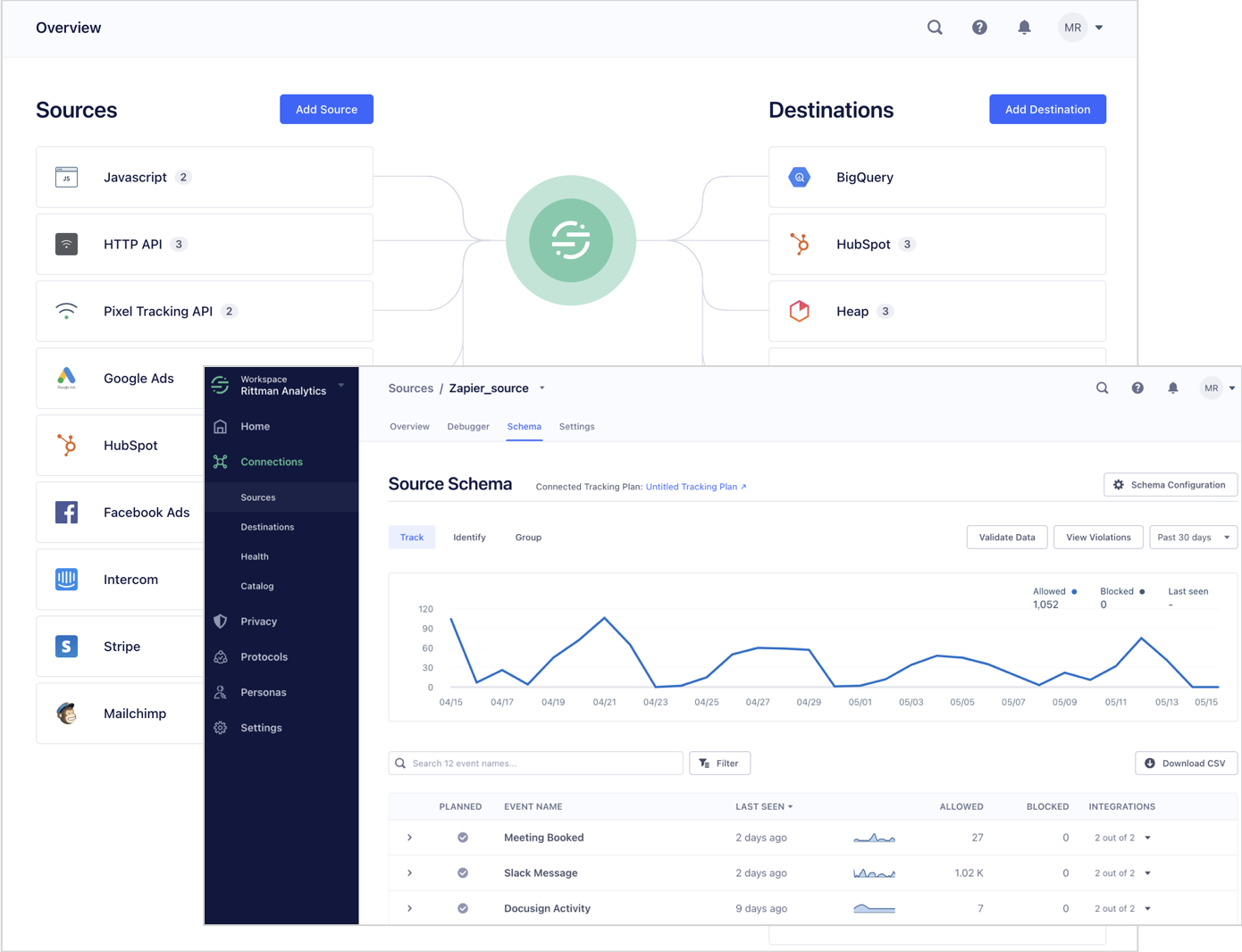The height and width of the screenshot is (952, 1242).
Task: Click the Privacy shield icon in sidebar
Action: [221, 622]
